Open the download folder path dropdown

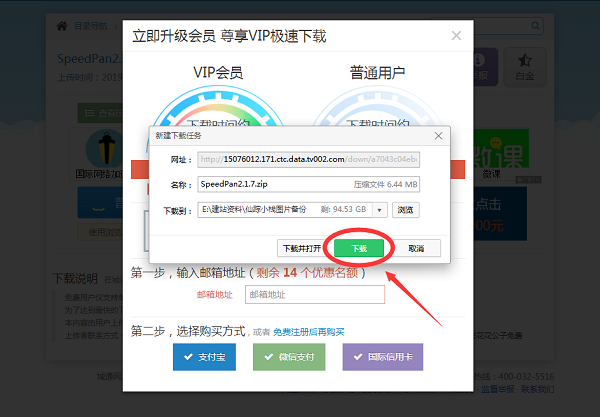click(380, 210)
